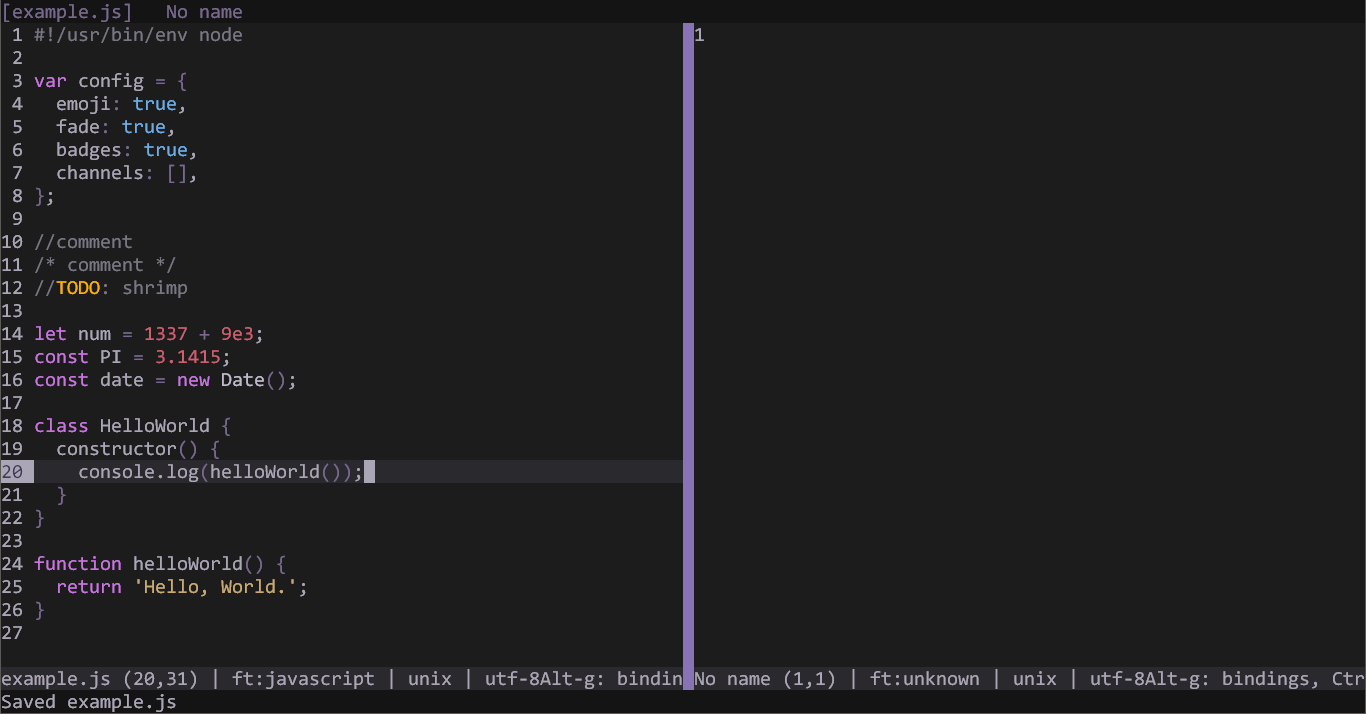The image size is (1366, 714).
Task: Switch to the [example.js] tab
Action: (x=67, y=12)
